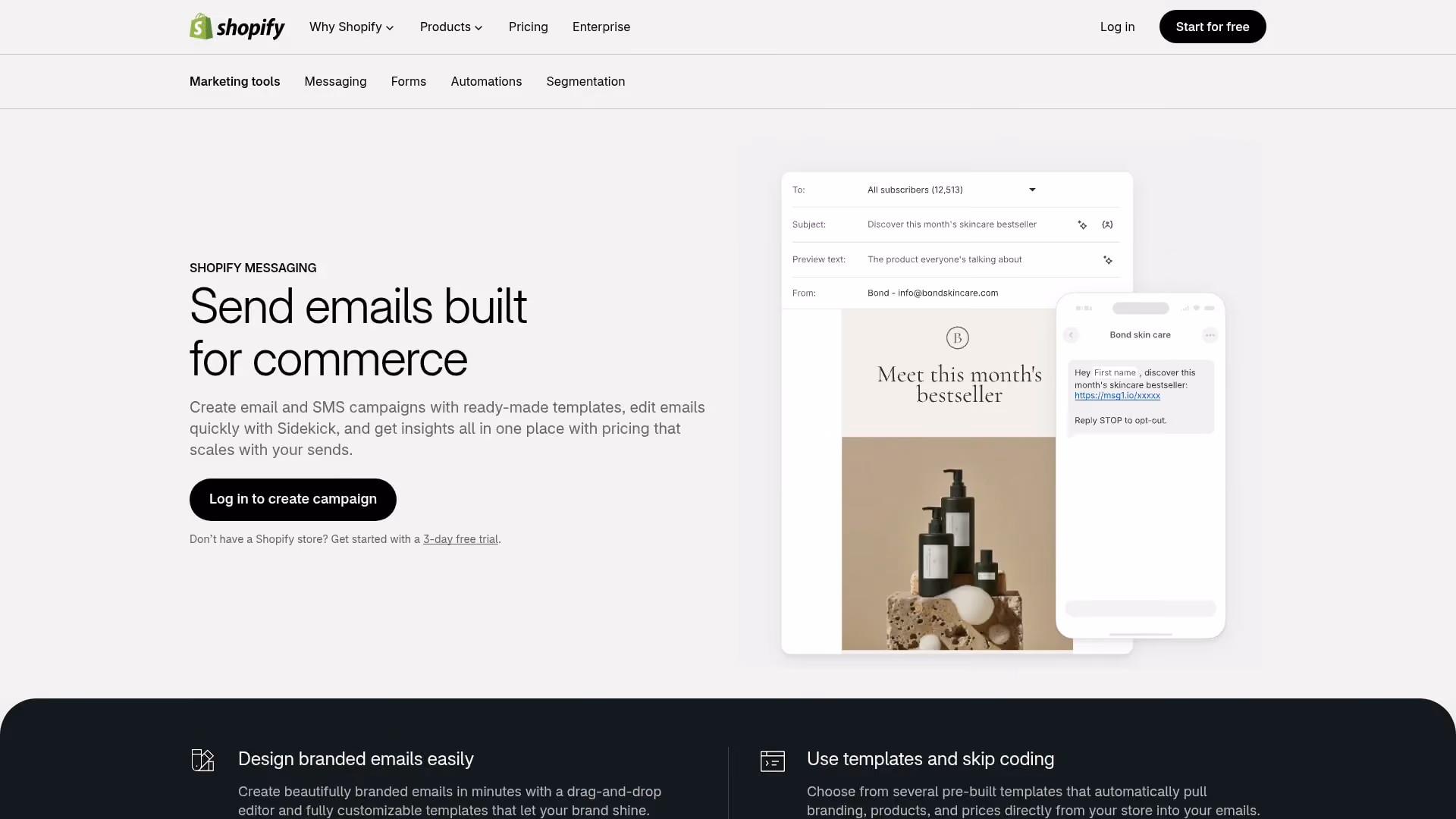This screenshot has width=1456, height=819.
Task: Open the Products dropdown menu
Action: click(x=450, y=27)
